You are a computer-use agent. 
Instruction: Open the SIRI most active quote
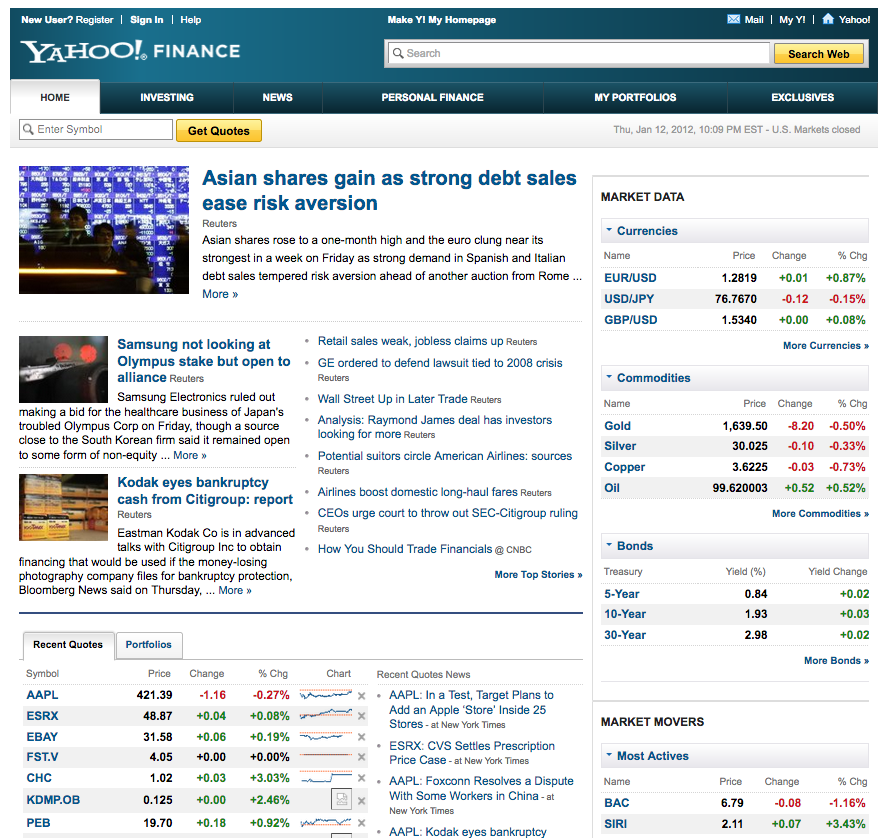[616, 824]
